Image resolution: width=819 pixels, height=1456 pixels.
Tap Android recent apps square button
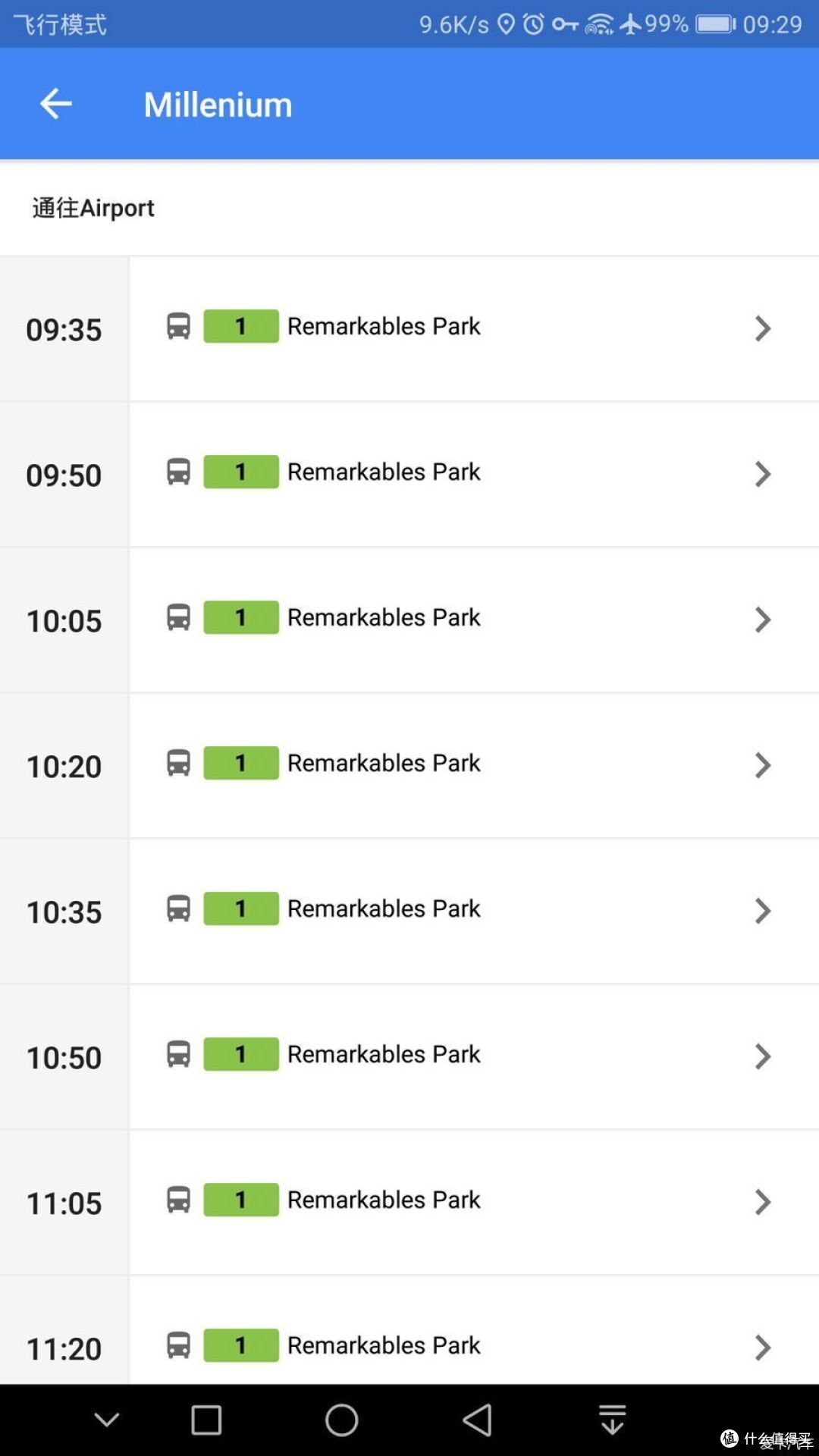click(x=206, y=1420)
